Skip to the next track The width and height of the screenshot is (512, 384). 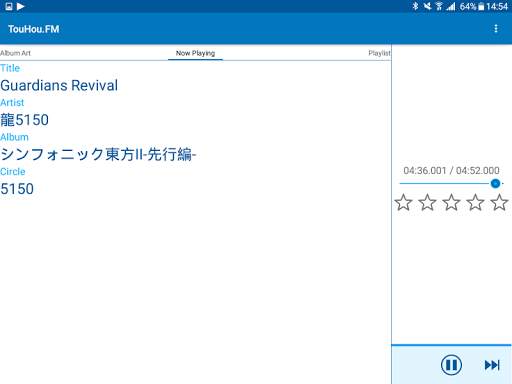[x=492, y=365]
